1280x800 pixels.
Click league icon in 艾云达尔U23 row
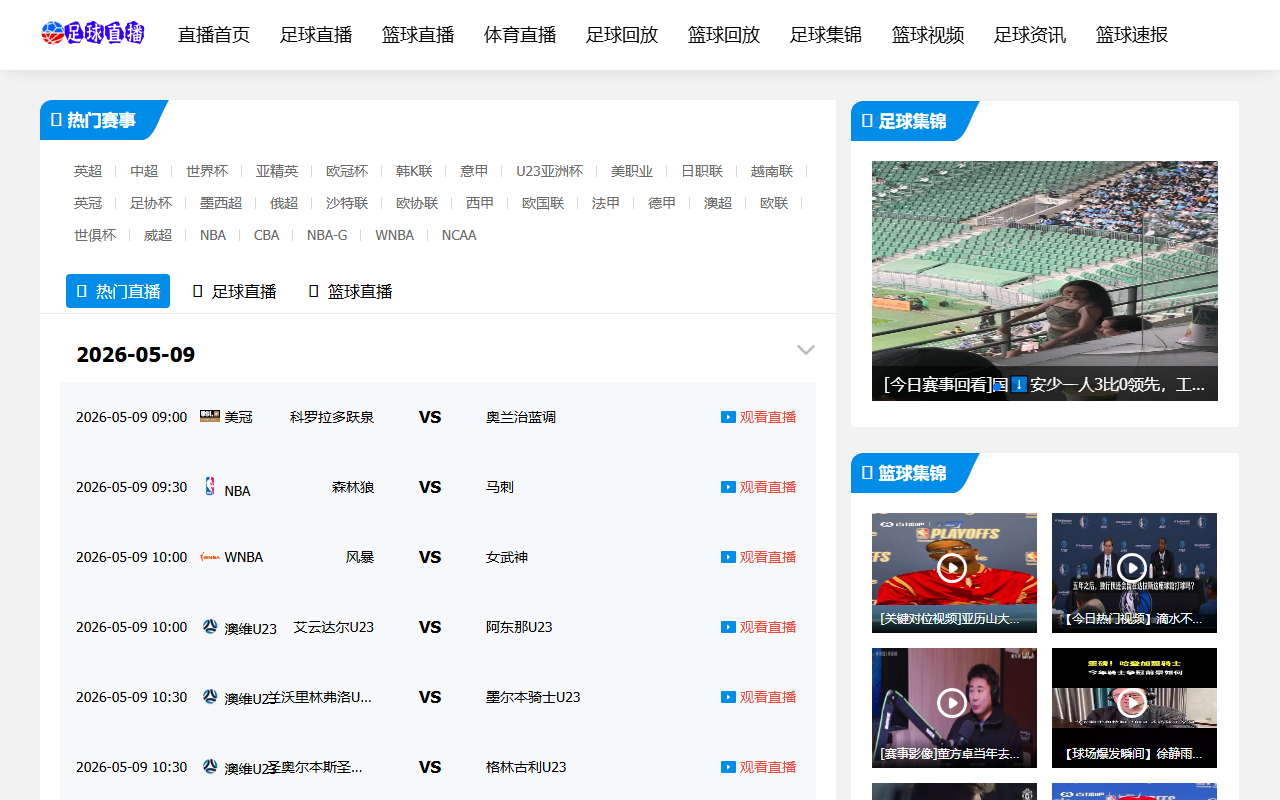(x=210, y=626)
